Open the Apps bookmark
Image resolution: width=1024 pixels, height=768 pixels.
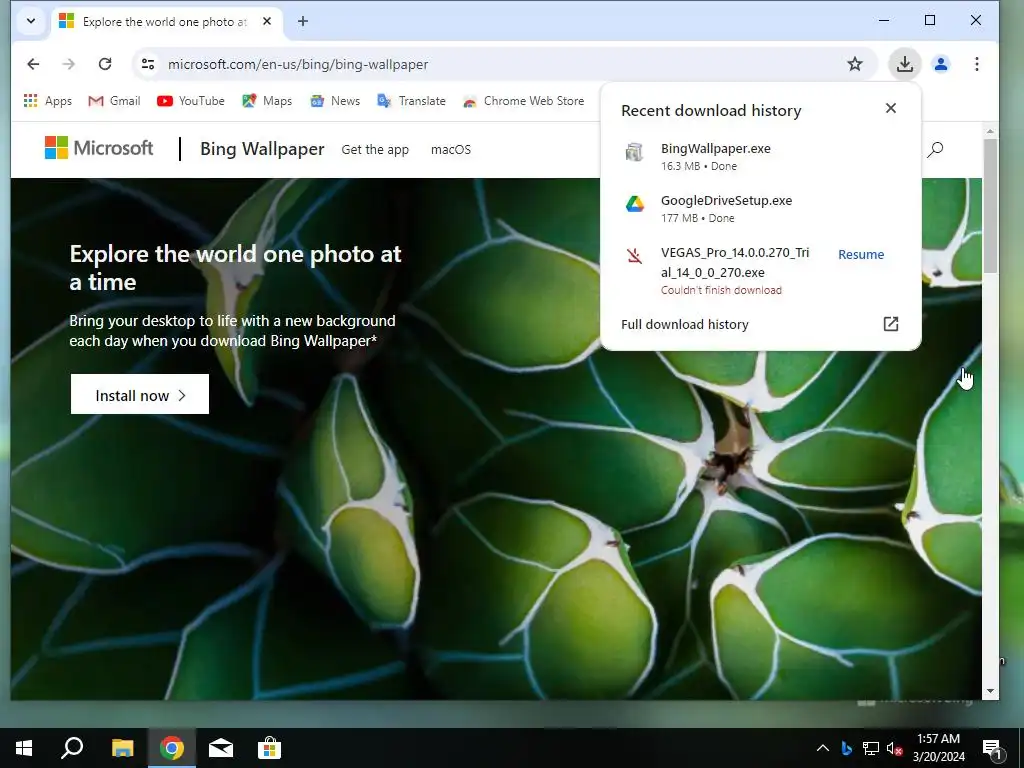click(48, 101)
